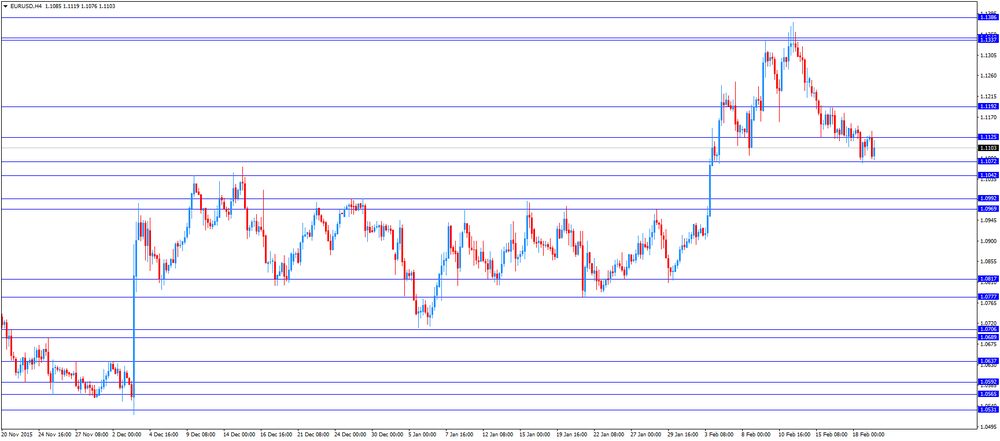The height and width of the screenshot is (441, 1000).
Task: Click the 15 Feb 08:00 time label
Action: [833, 434]
